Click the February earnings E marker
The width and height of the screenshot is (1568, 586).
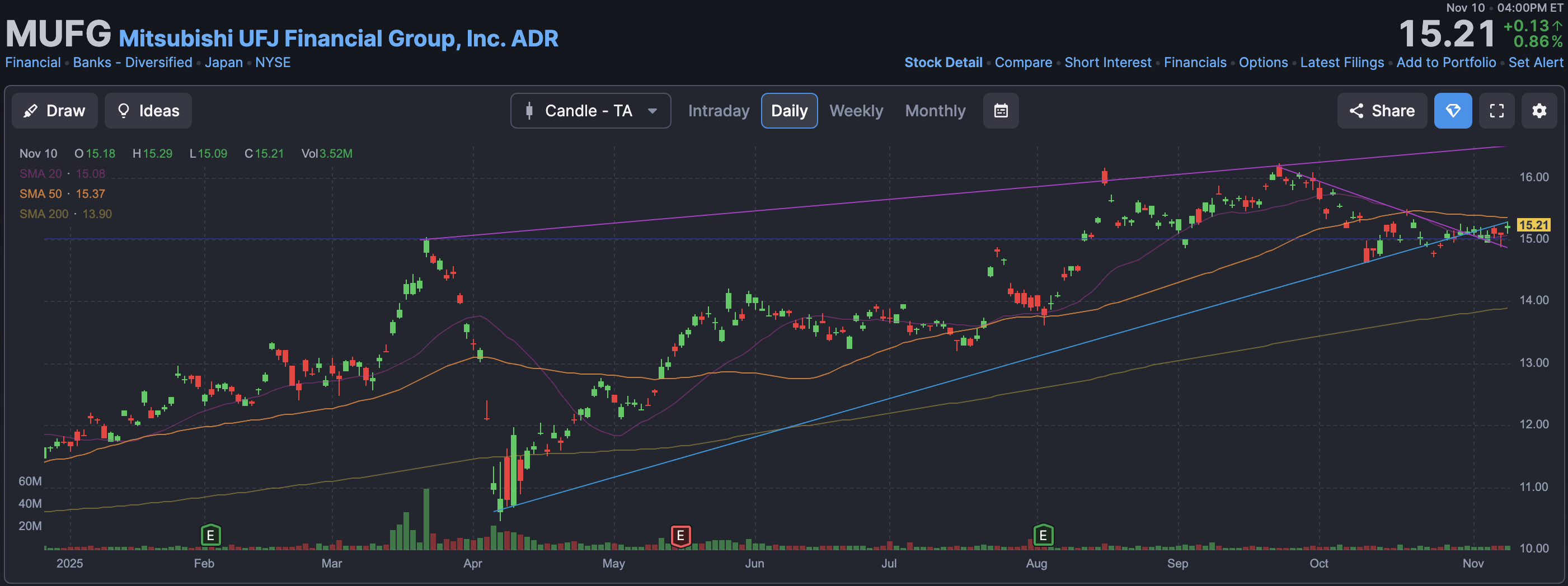[x=210, y=536]
